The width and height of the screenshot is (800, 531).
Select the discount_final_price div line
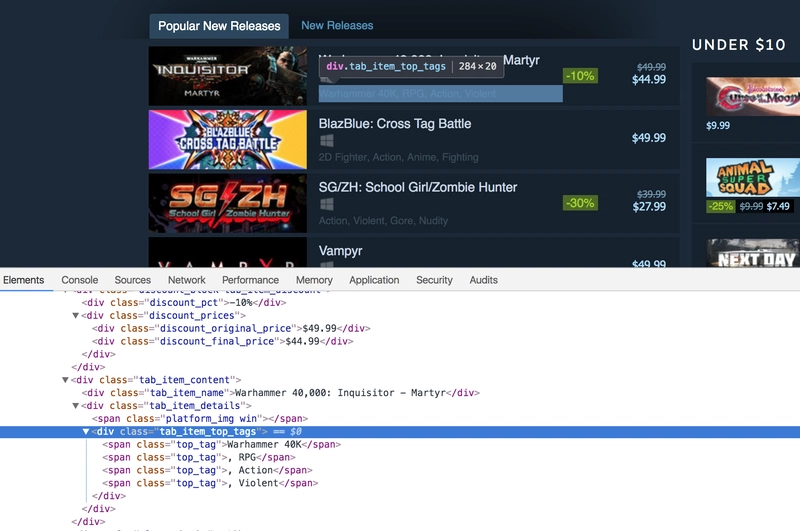tap(222, 341)
